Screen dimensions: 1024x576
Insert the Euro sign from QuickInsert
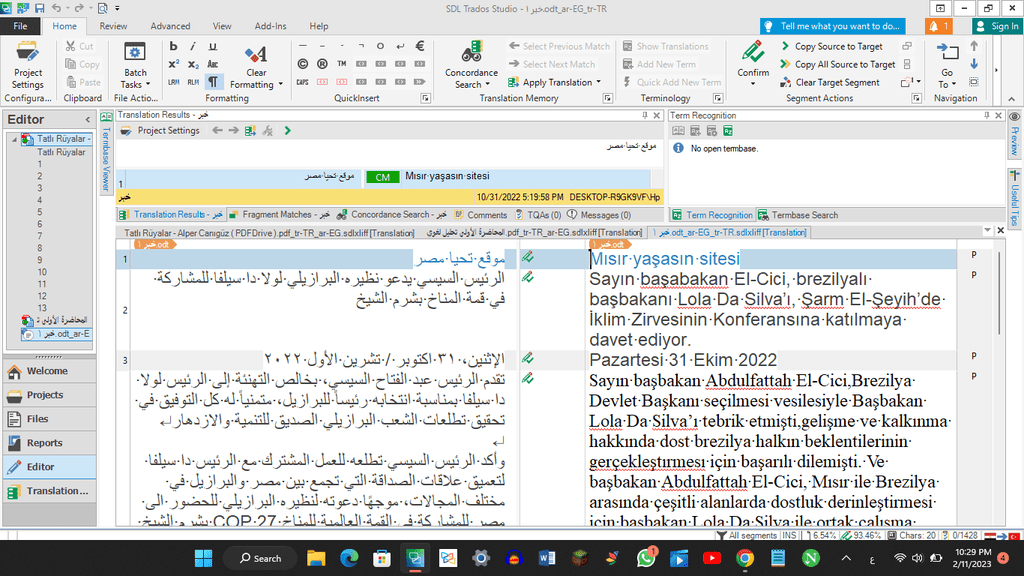coord(421,46)
